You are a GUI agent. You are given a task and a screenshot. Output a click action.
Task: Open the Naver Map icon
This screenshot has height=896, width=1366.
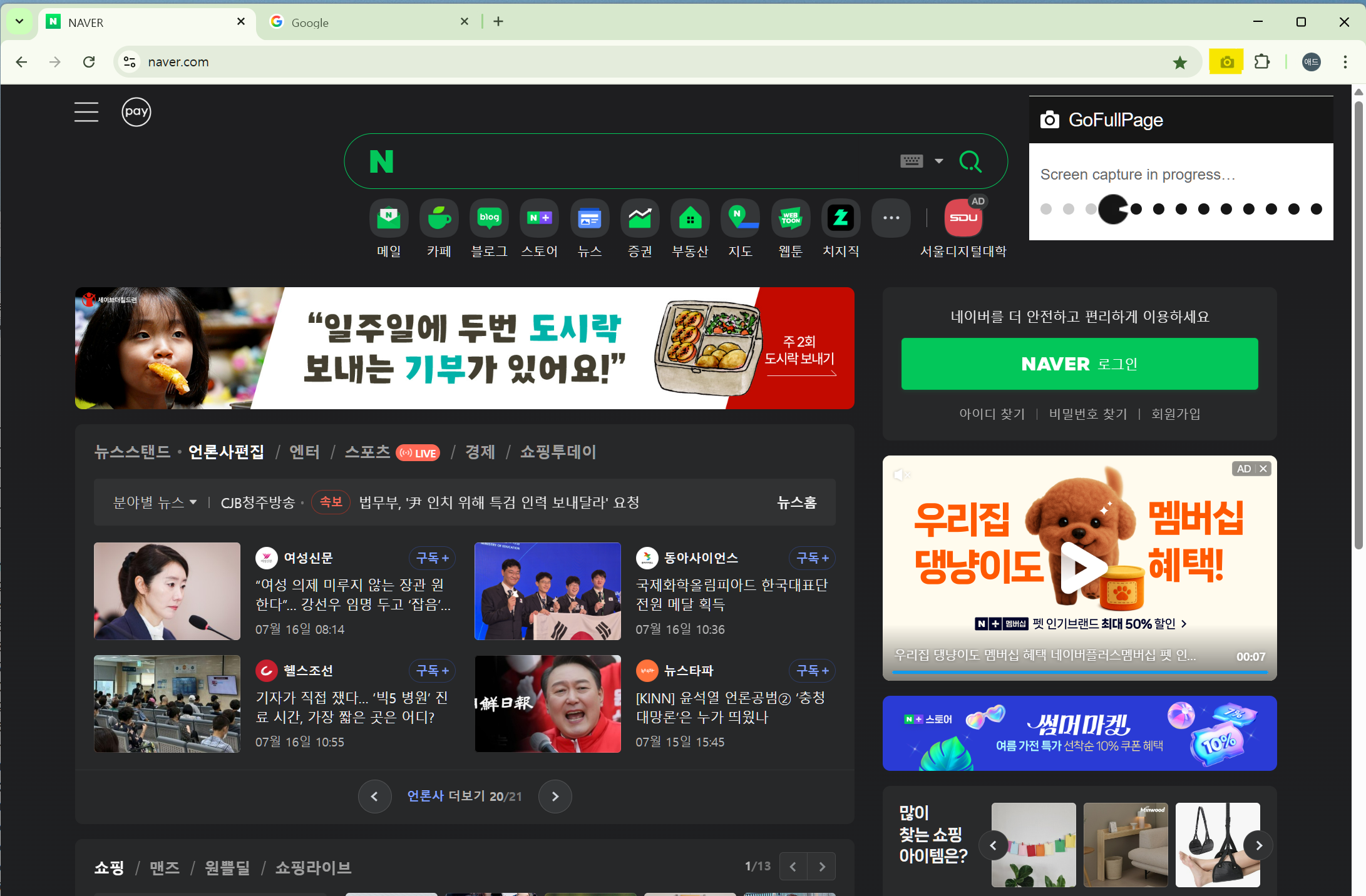point(740,218)
